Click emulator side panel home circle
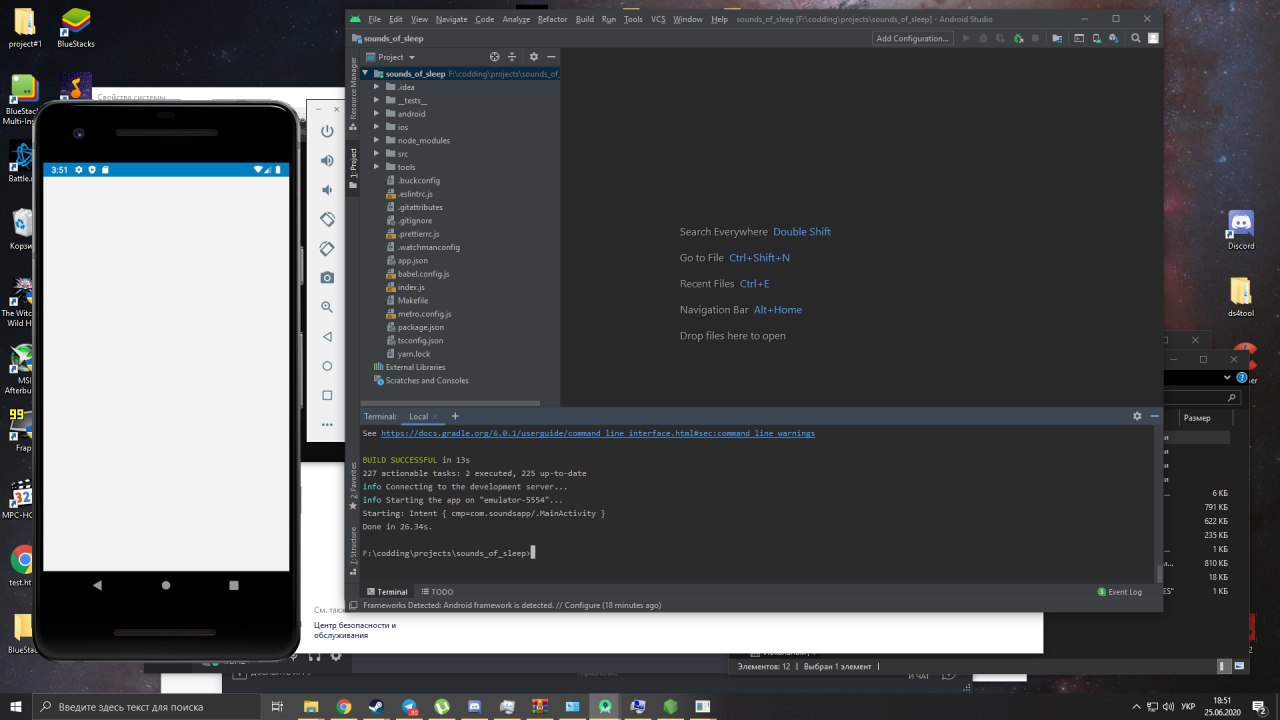Screen dimensions: 1280x720 point(327,366)
